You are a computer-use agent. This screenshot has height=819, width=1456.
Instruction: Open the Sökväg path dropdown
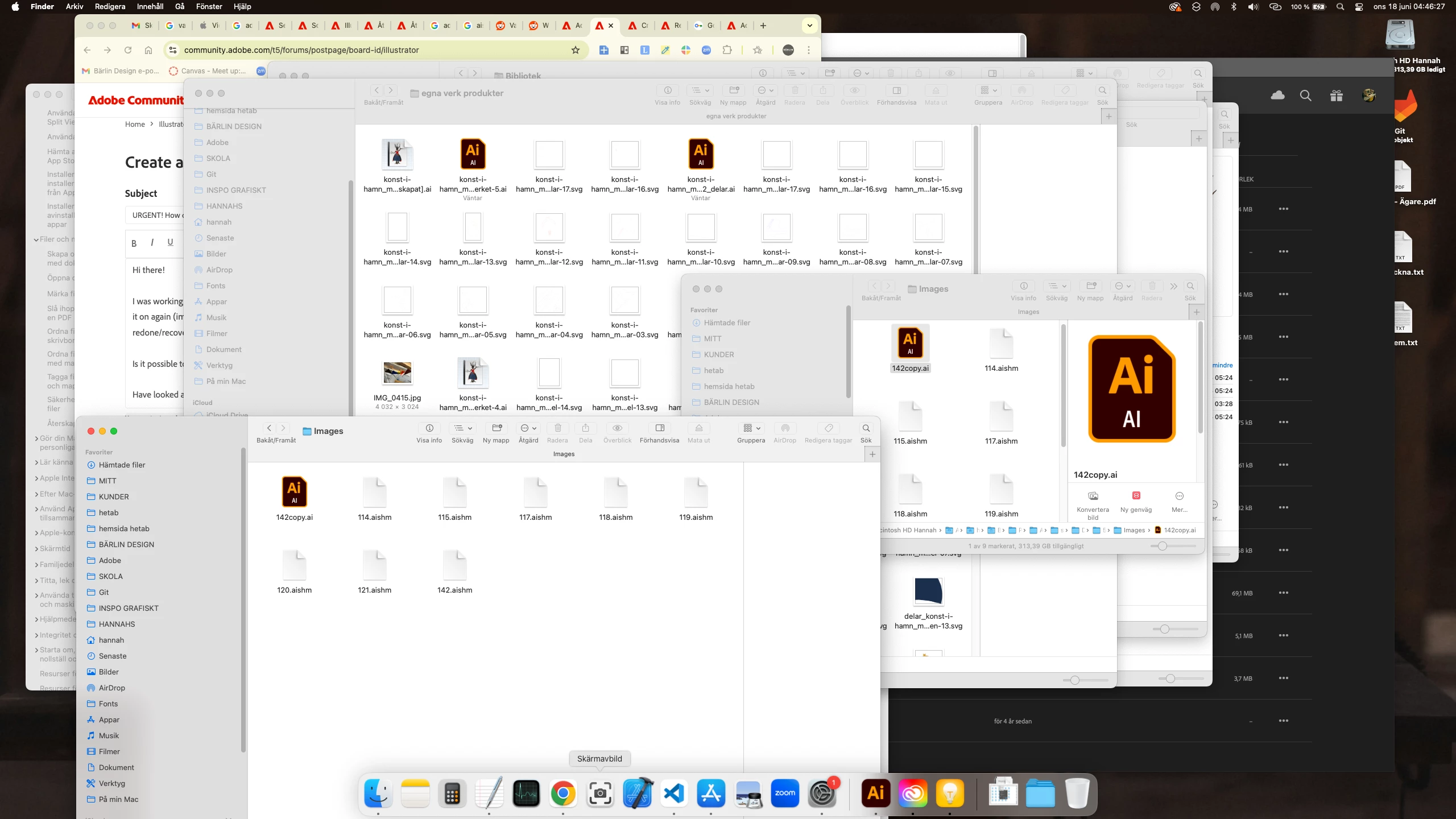point(462,428)
